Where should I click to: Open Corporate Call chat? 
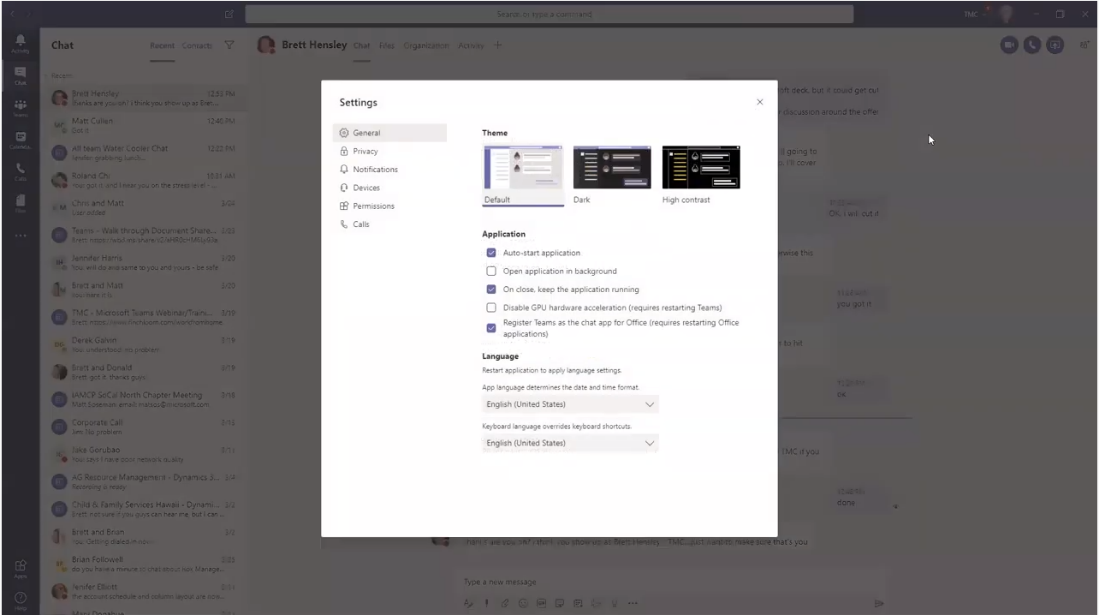point(146,426)
